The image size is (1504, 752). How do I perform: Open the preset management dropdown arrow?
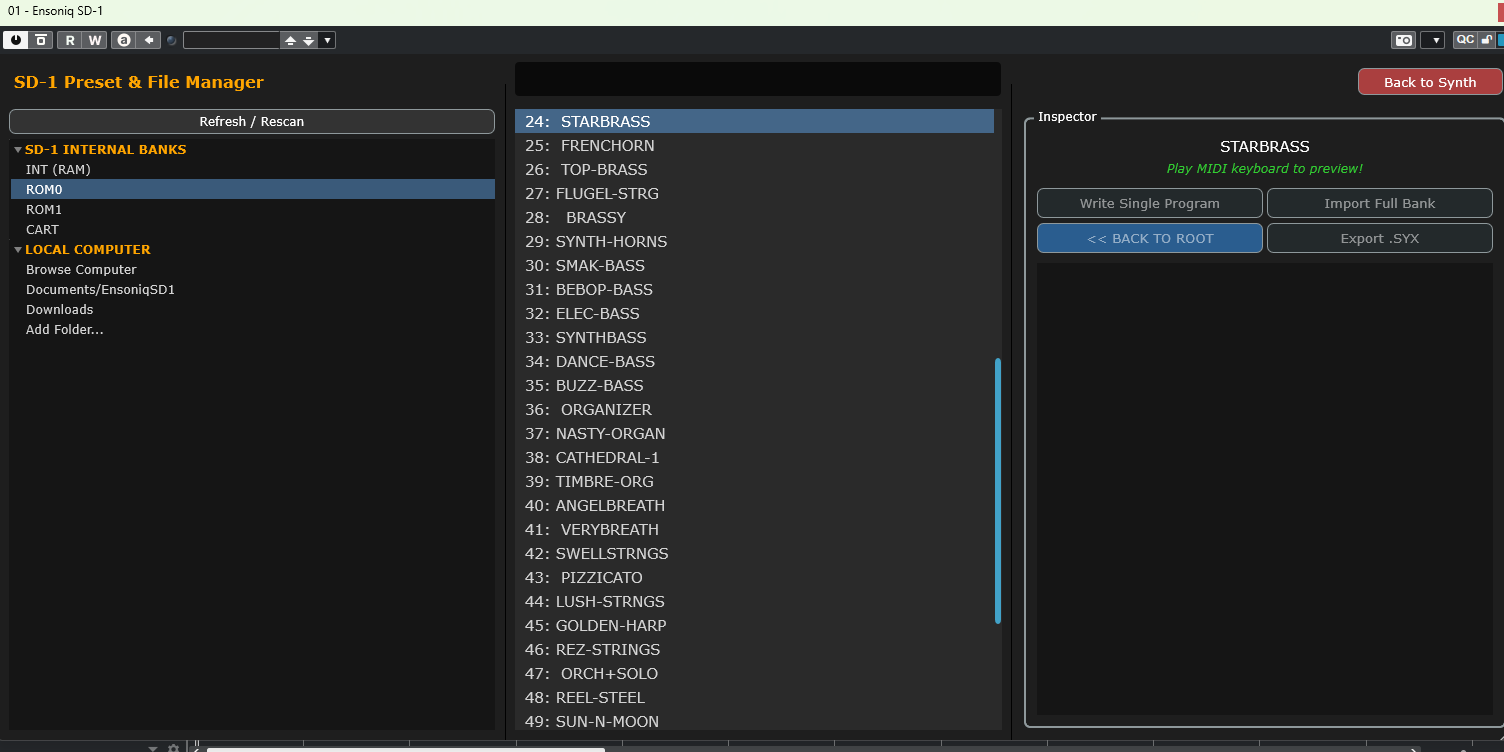click(x=327, y=40)
